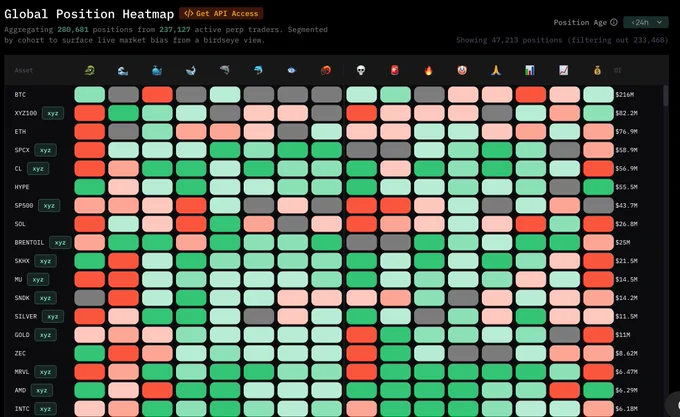Click the clown face cohort icon
The width and height of the screenshot is (680, 417).
coord(462,70)
